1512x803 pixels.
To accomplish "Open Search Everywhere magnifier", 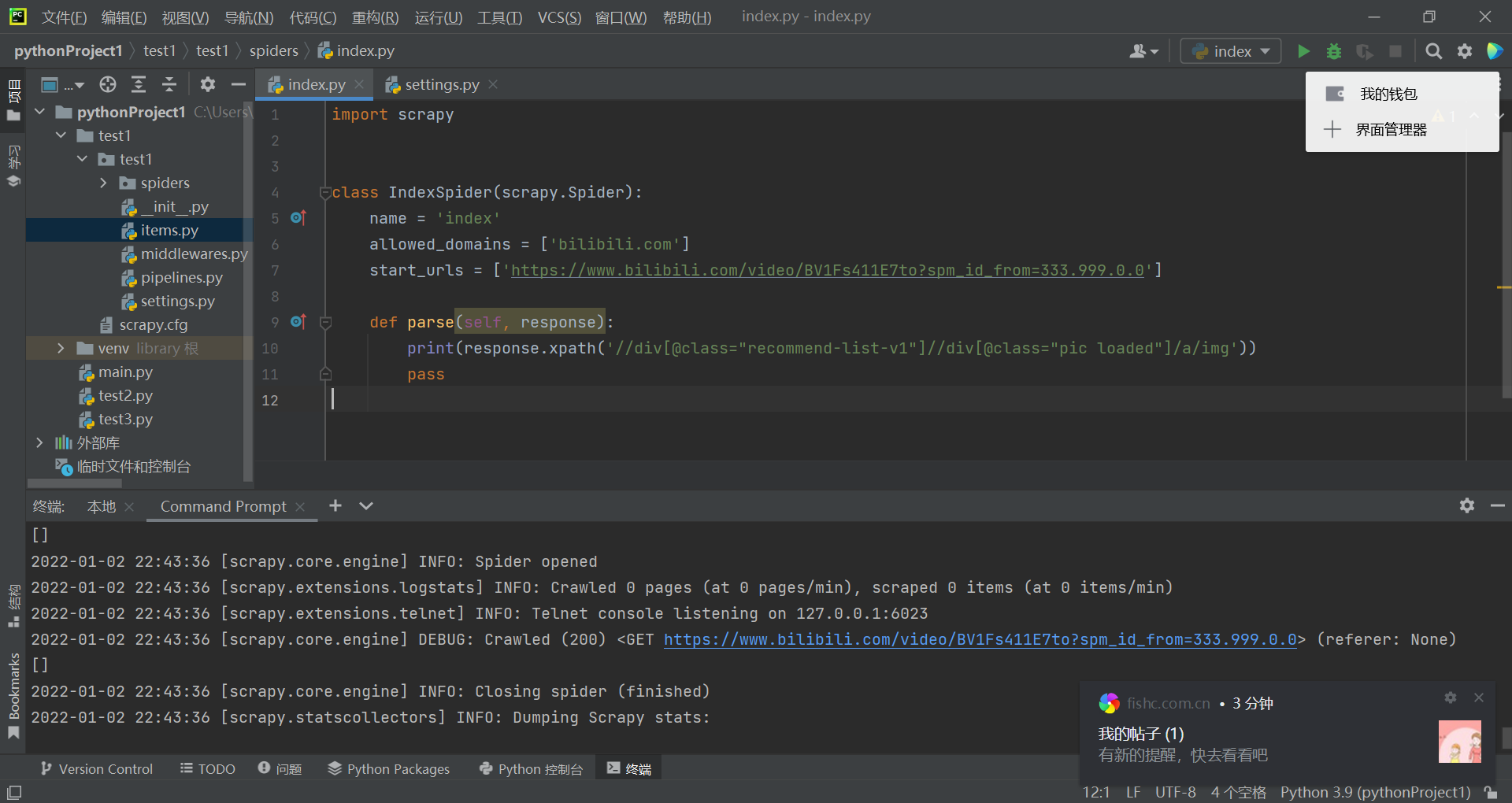I will click(1434, 51).
